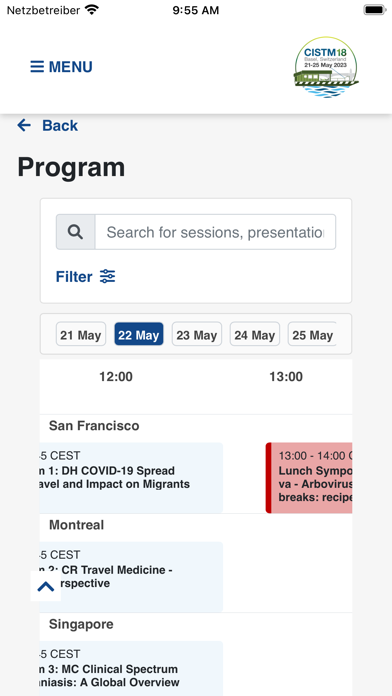392x696 pixels.
Task: Tap the scroll-to-top chevron button
Action: 46,586
